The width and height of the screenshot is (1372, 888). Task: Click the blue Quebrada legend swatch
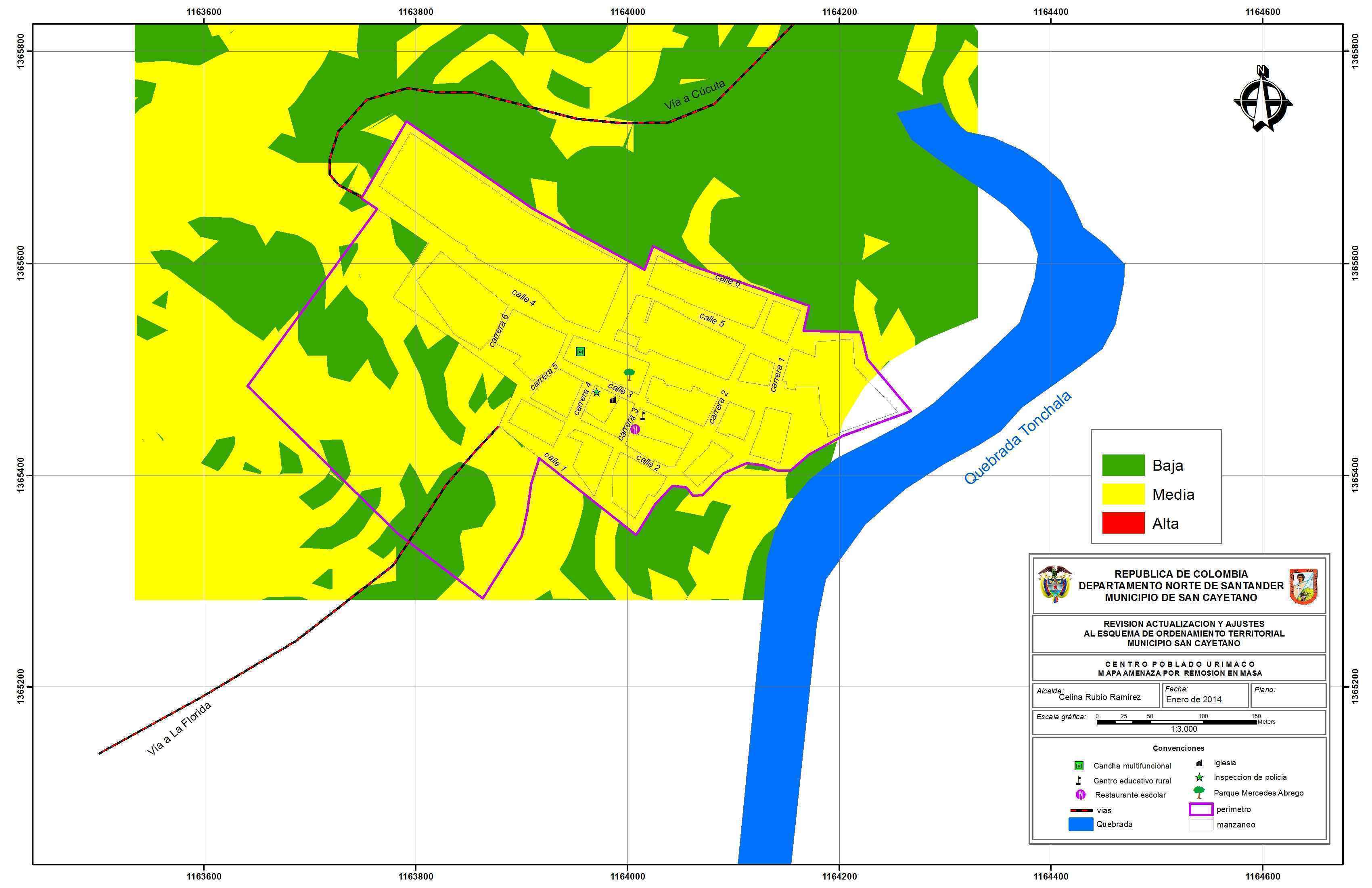1080,824
